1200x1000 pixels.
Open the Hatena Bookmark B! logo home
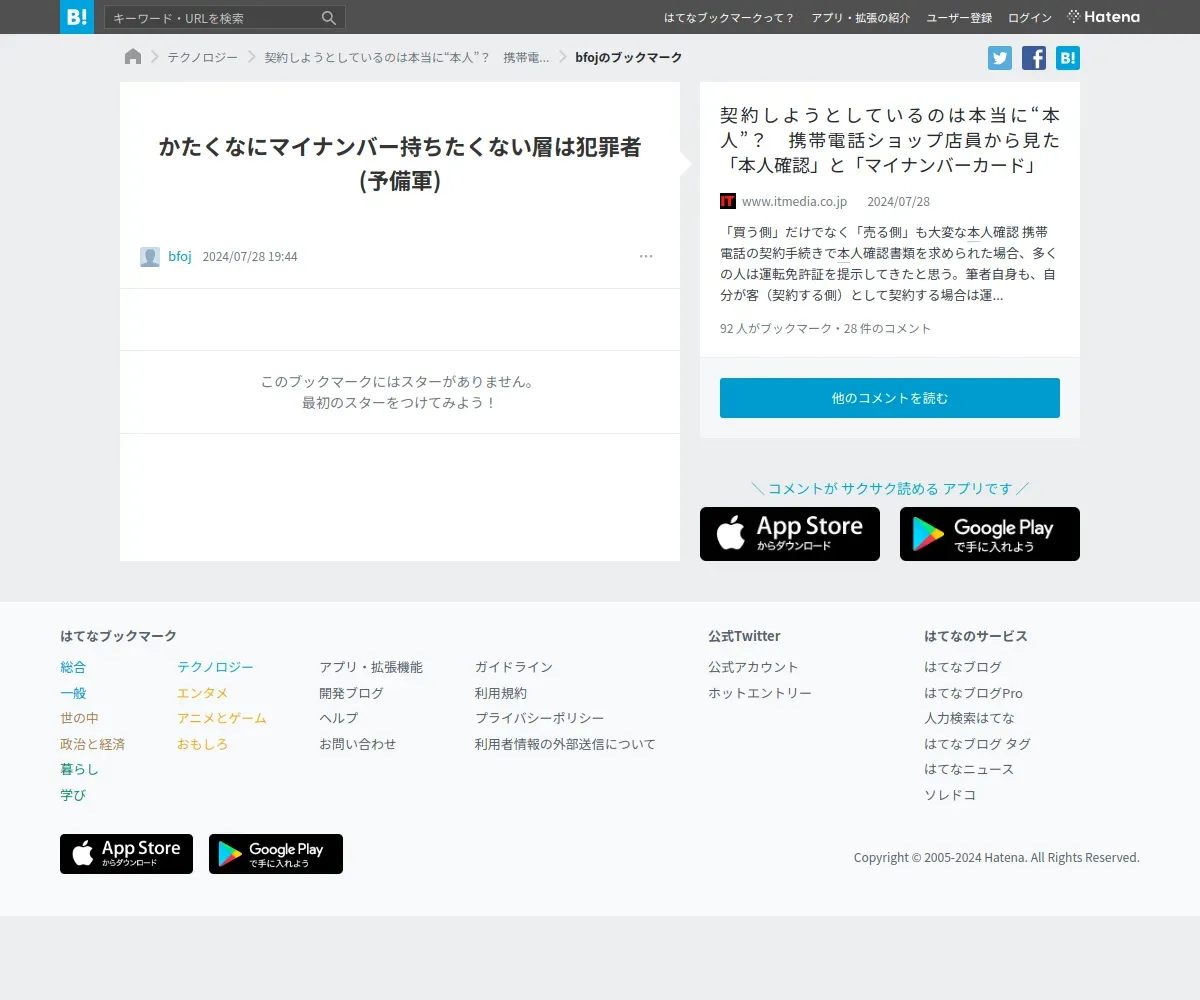pyautogui.click(x=77, y=17)
